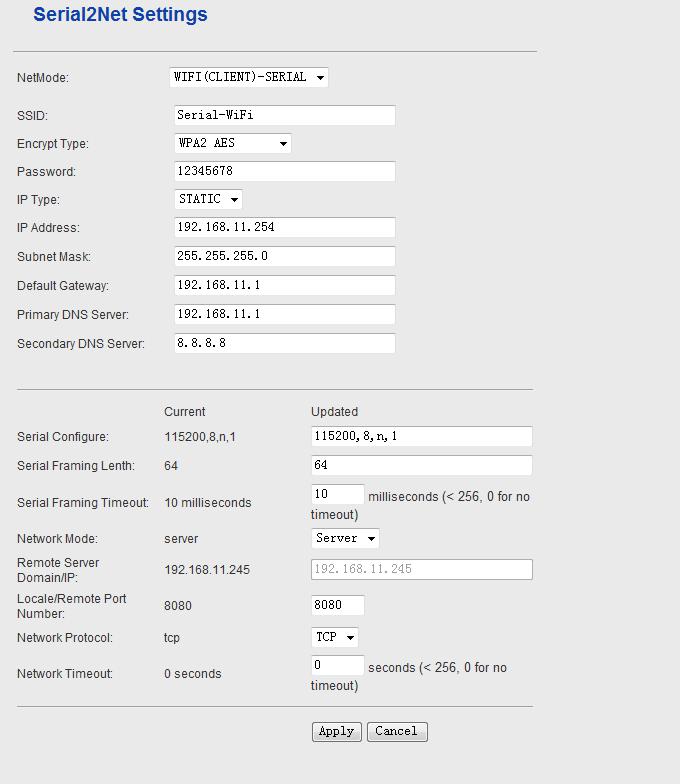Select the IP Address field

pyautogui.click(x=284, y=228)
